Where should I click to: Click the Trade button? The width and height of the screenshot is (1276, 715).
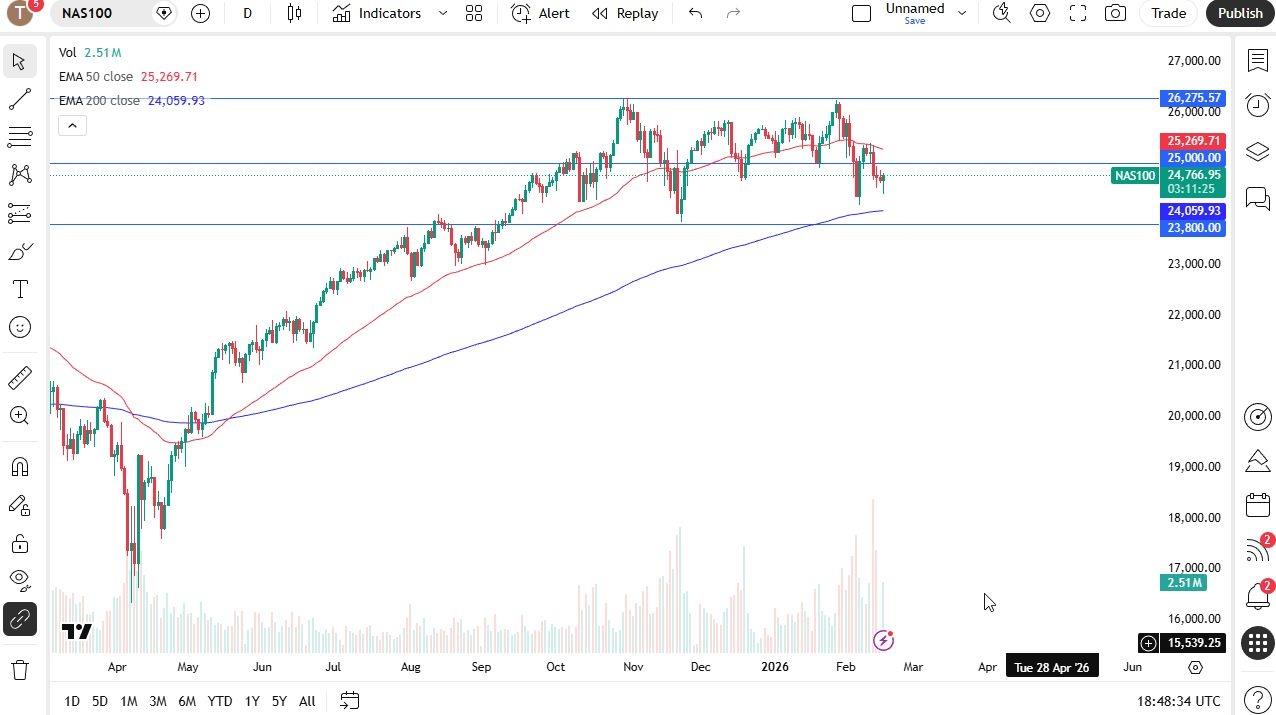1168,13
